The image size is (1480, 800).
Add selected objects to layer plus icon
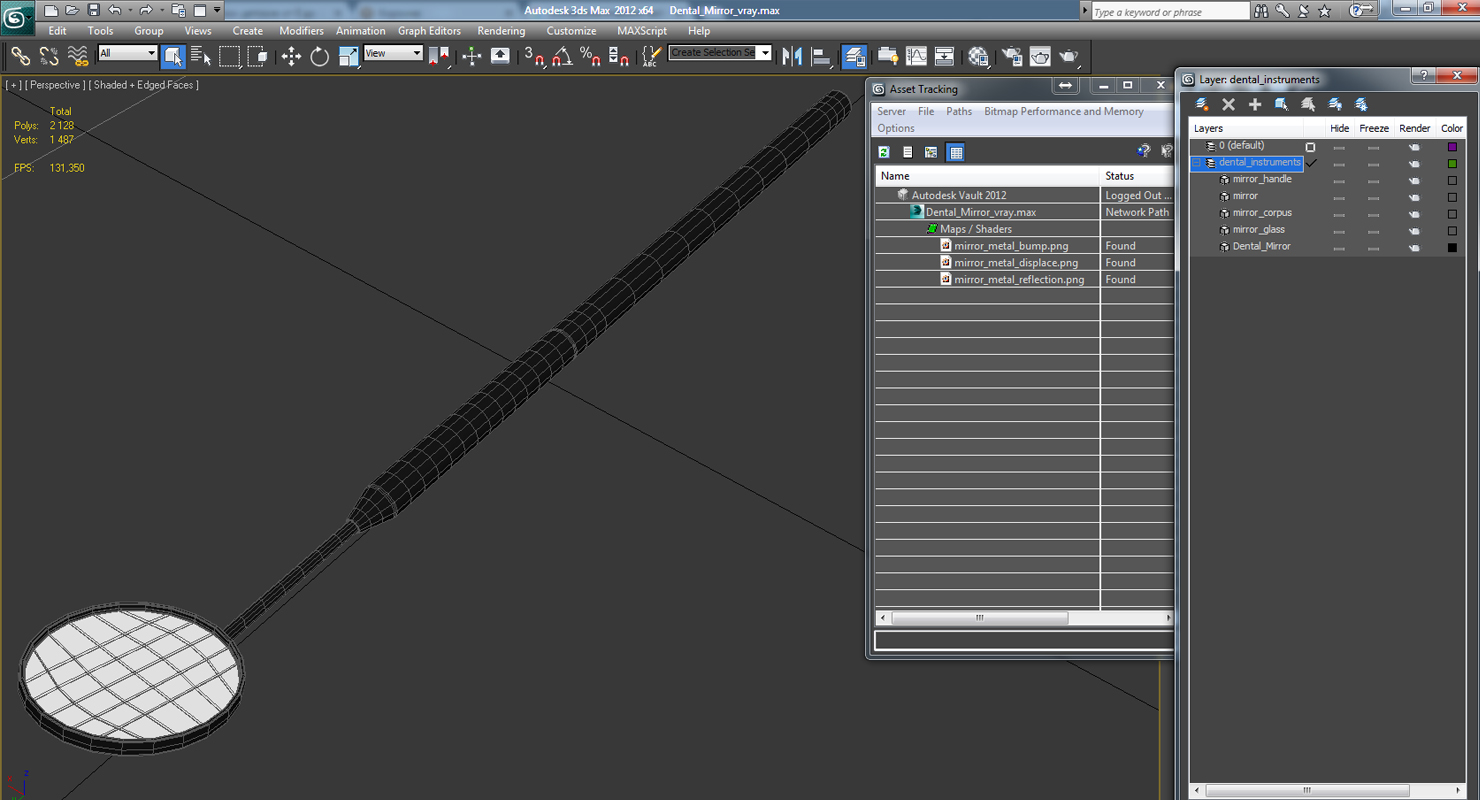click(1255, 104)
